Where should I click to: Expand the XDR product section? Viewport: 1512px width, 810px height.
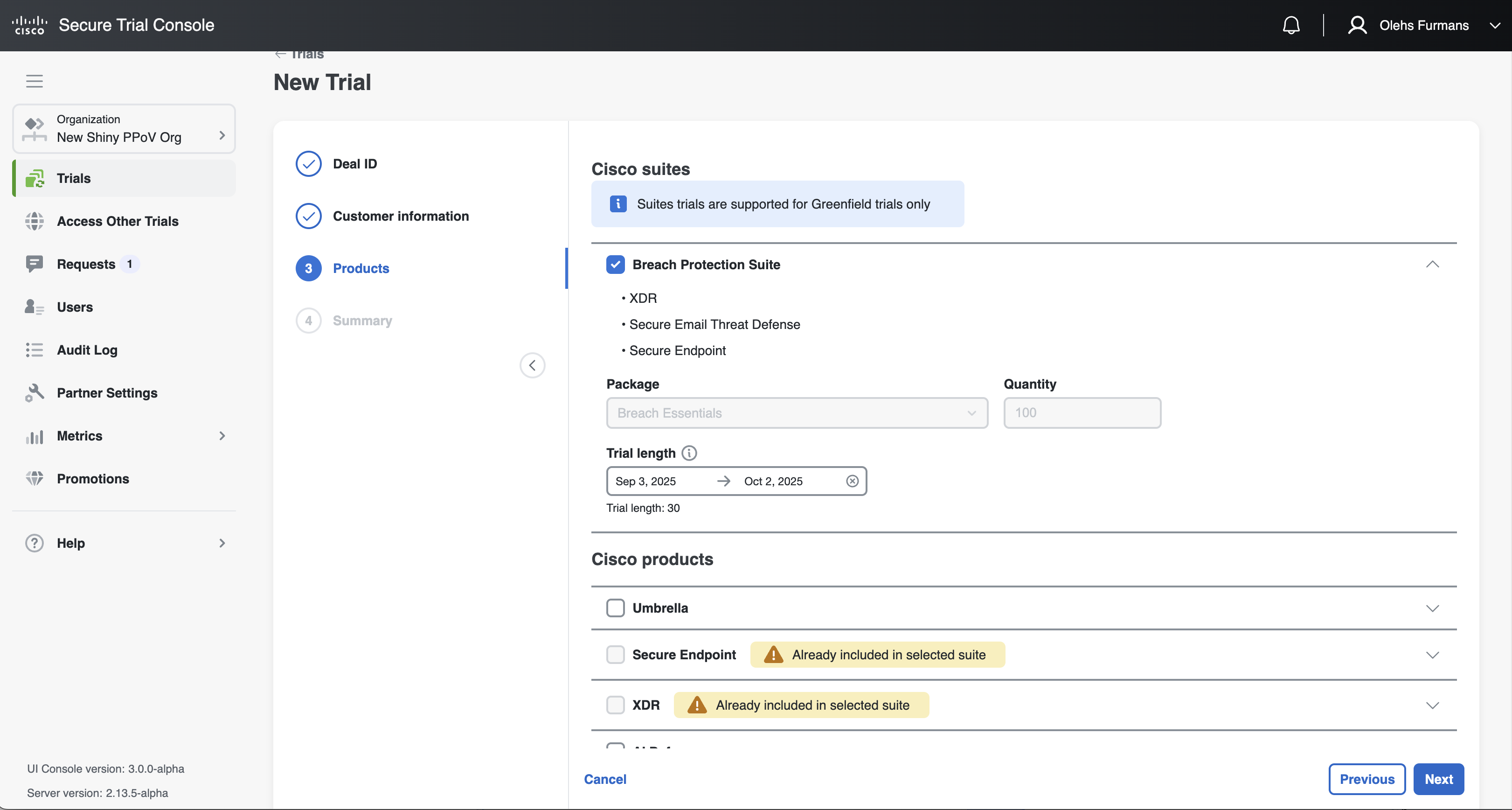[1432, 705]
